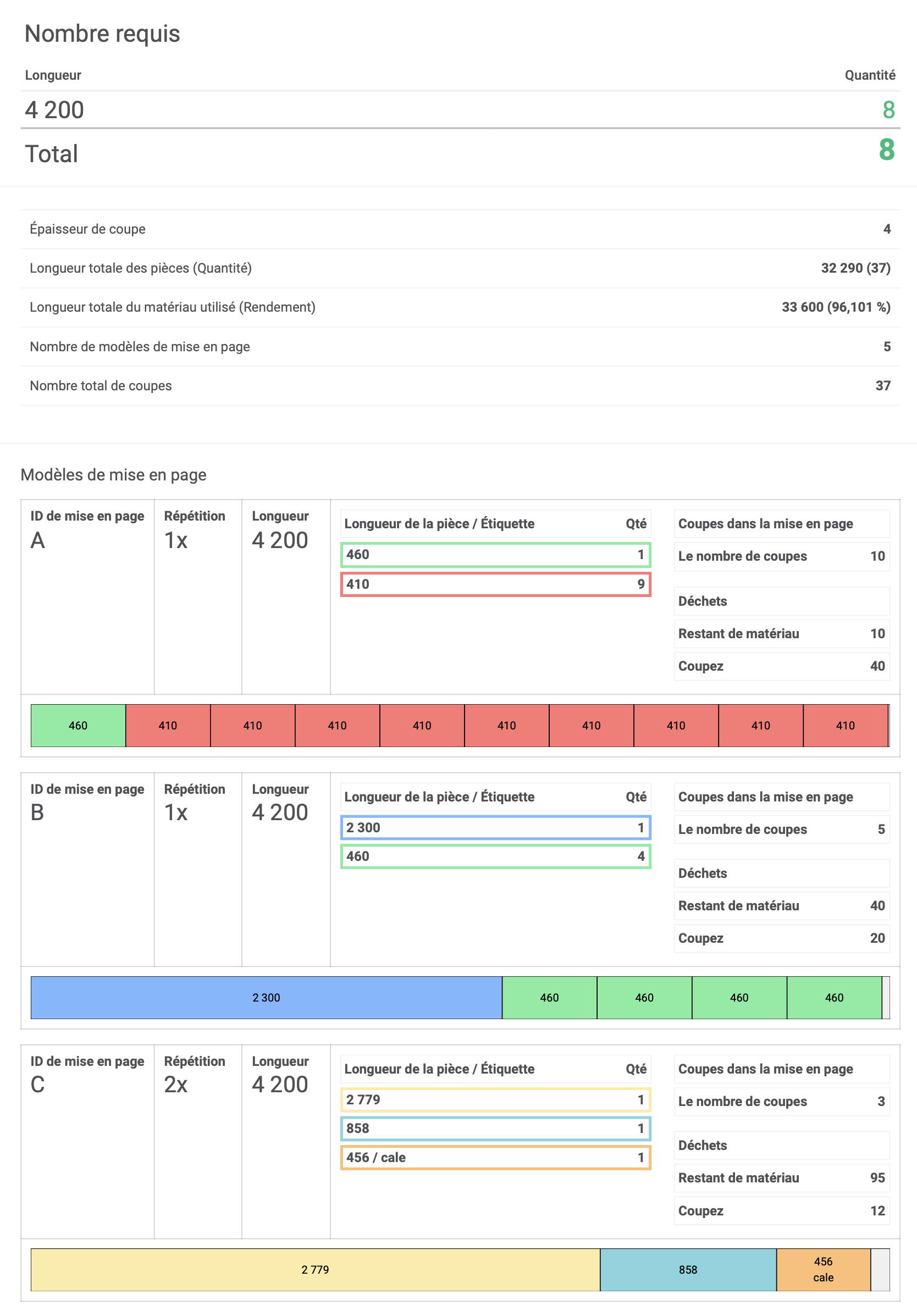Screen dimensions: 917x1316
Task: Click the Nombre requis heading
Action: [102, 33]
